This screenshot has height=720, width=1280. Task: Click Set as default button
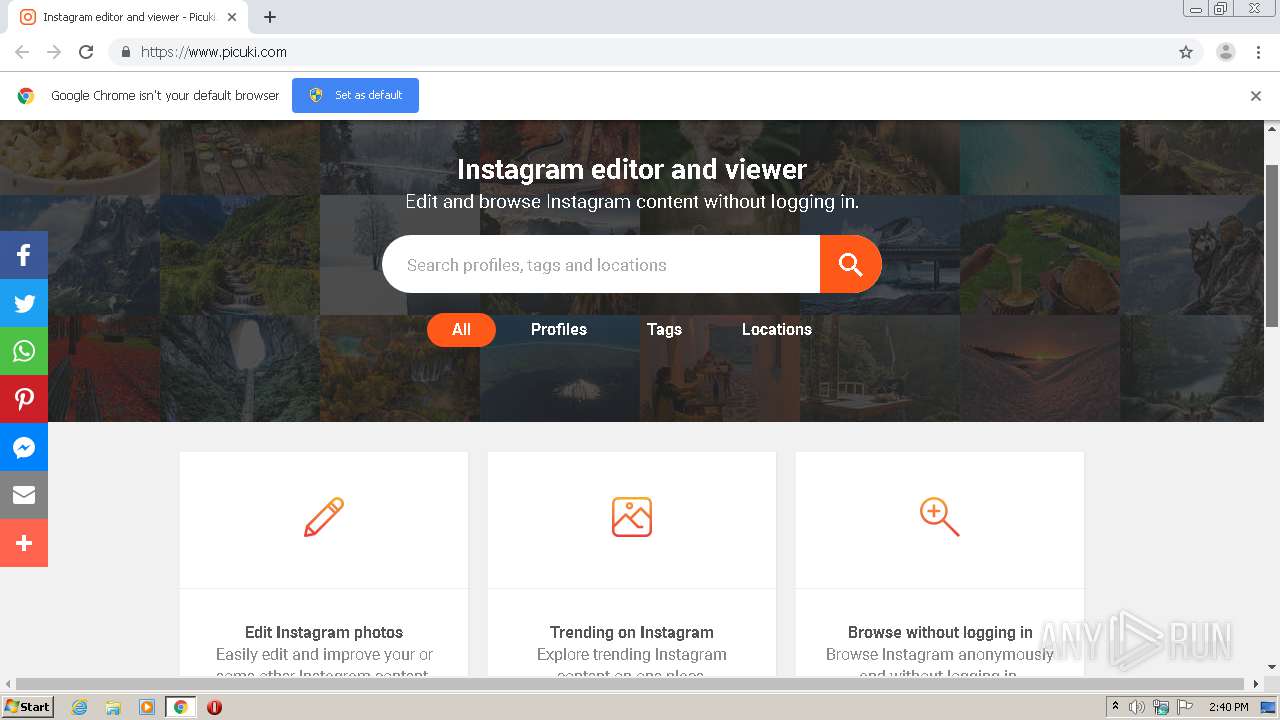355,96
